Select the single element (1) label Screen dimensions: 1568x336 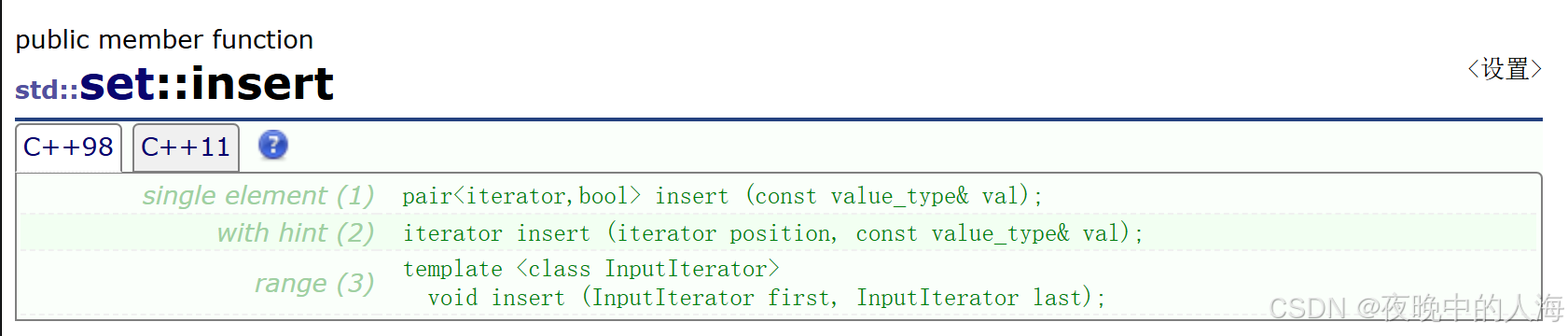(x=257, y=195)
